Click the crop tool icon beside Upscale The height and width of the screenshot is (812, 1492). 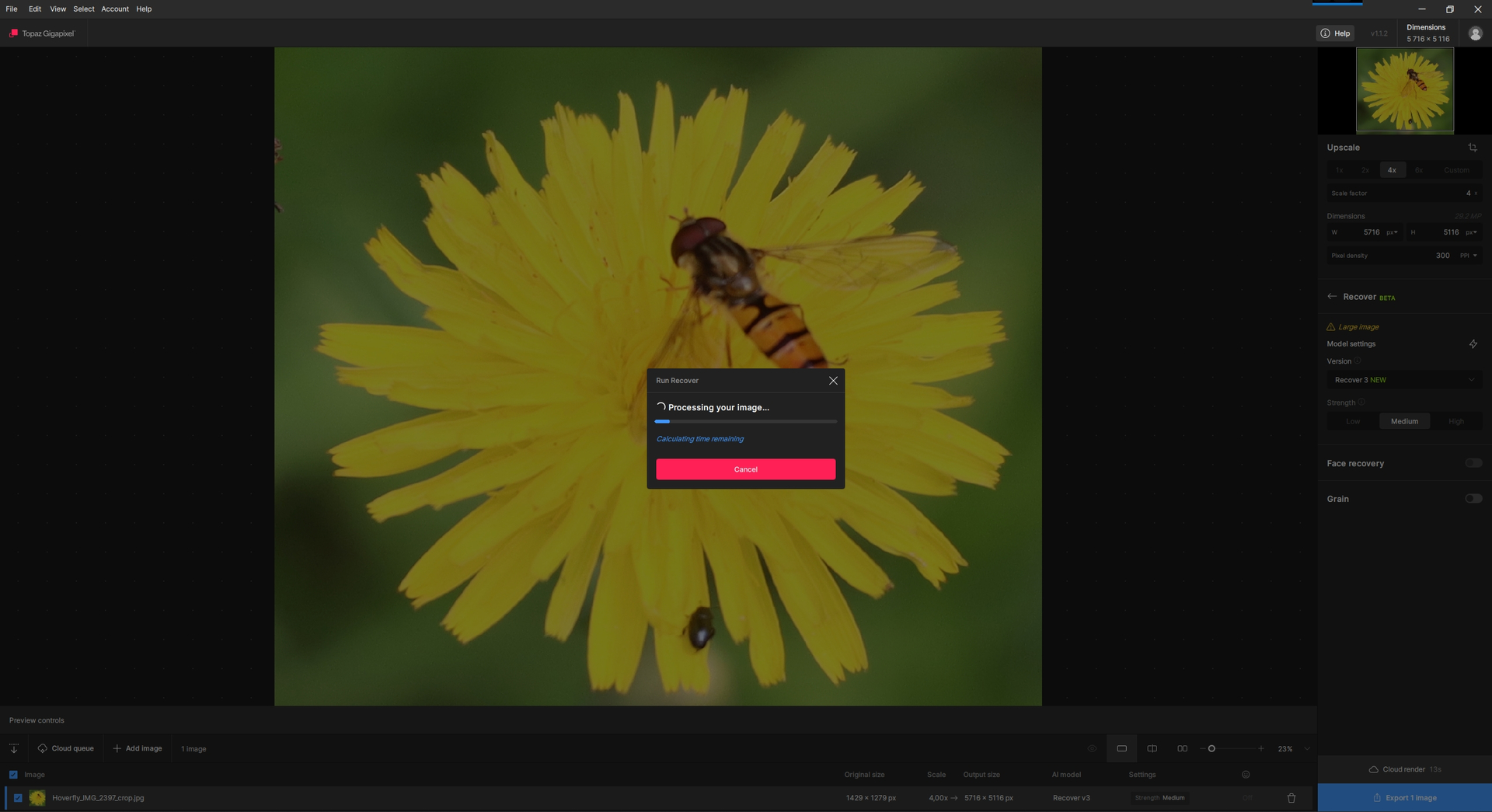click(1473, 148)
